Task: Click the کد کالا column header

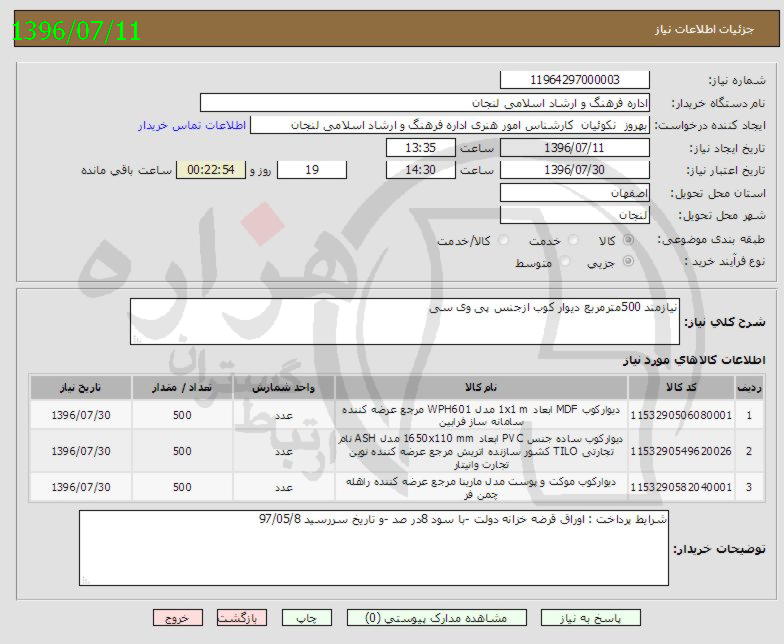Action: tap(681, 387)
